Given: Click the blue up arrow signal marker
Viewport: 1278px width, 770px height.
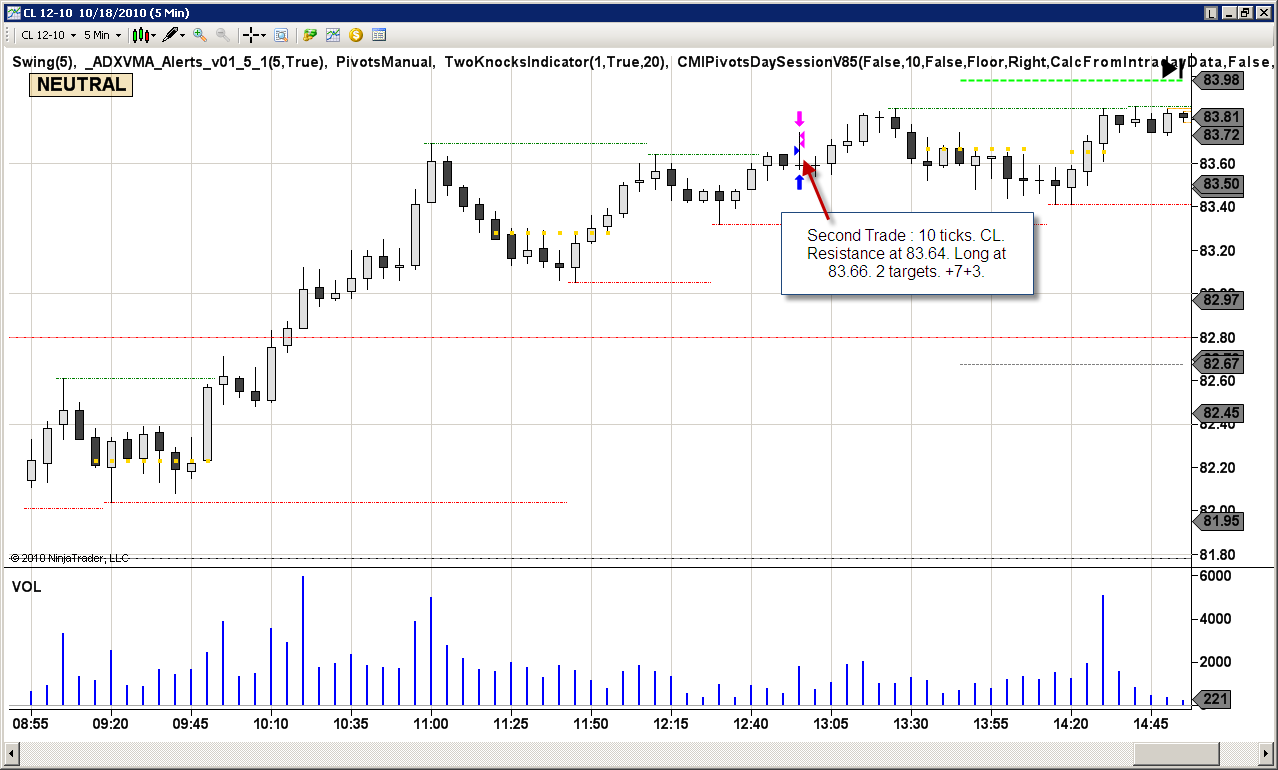Looking at the screenshot, I should click(799, 181).
